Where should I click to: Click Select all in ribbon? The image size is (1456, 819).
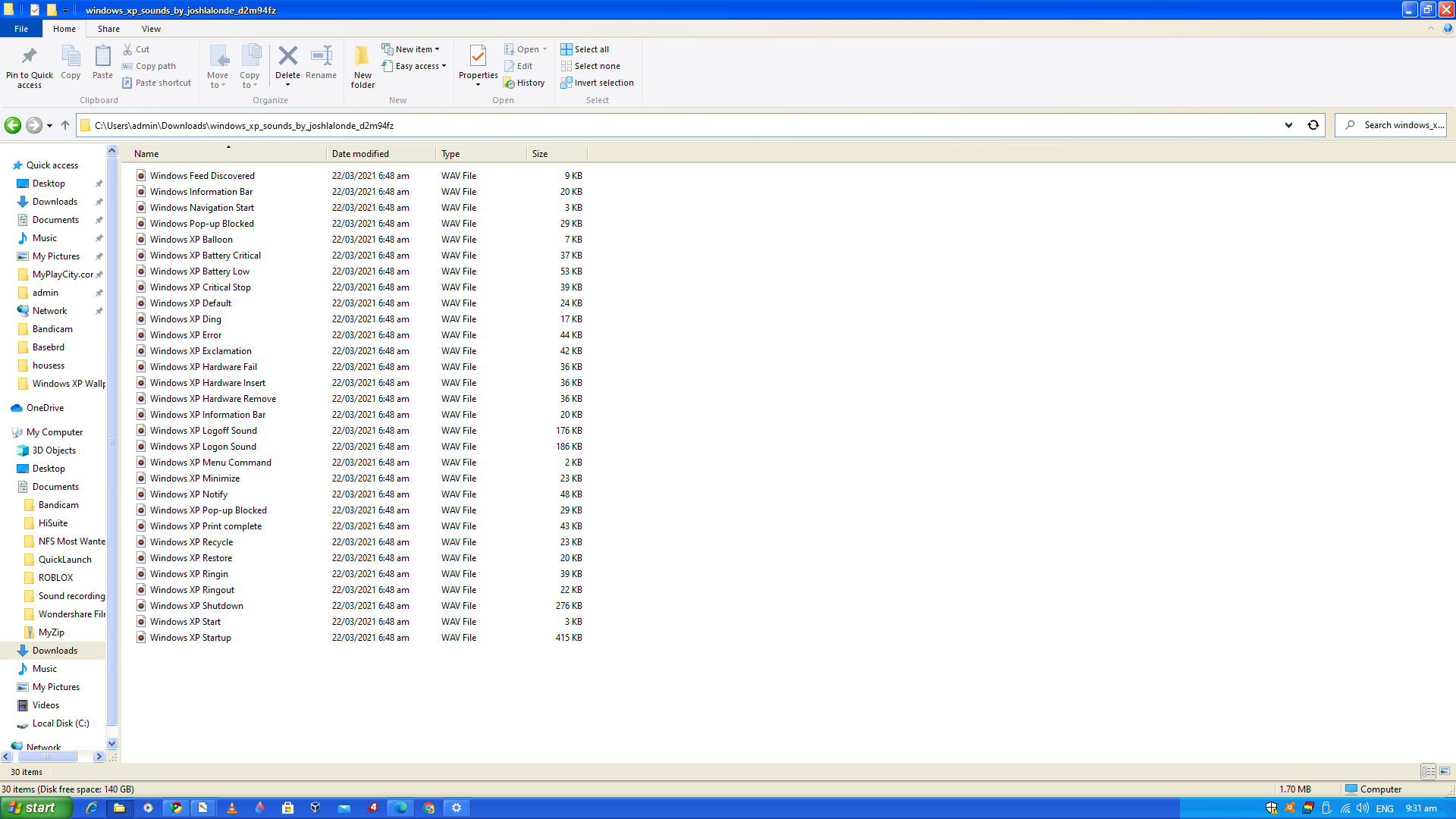pos(585,49)
